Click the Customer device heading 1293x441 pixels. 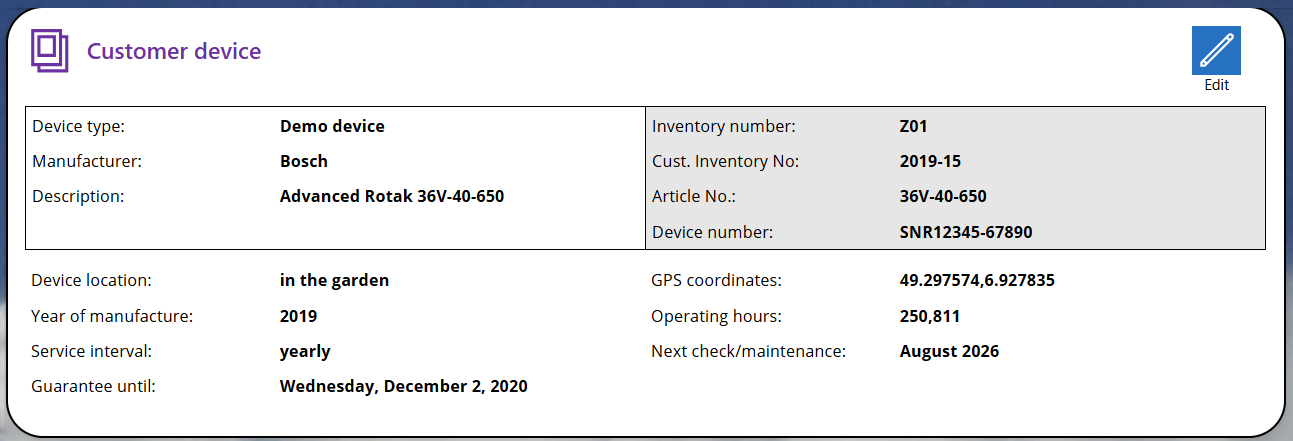[174, 51]
